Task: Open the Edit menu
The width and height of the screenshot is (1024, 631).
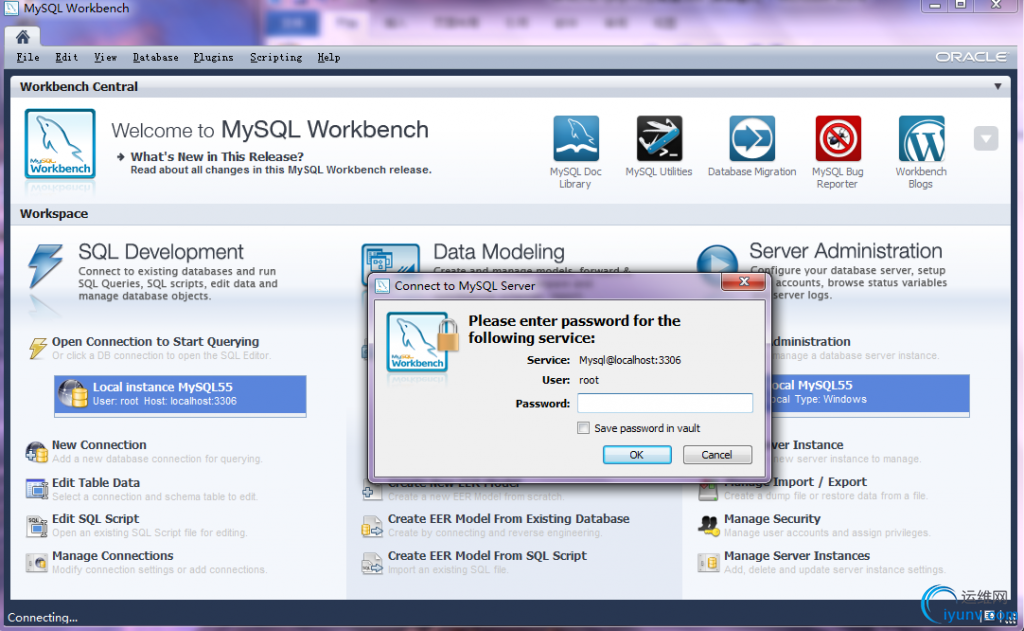Action: pyautogui.click(x=67, y=57)
